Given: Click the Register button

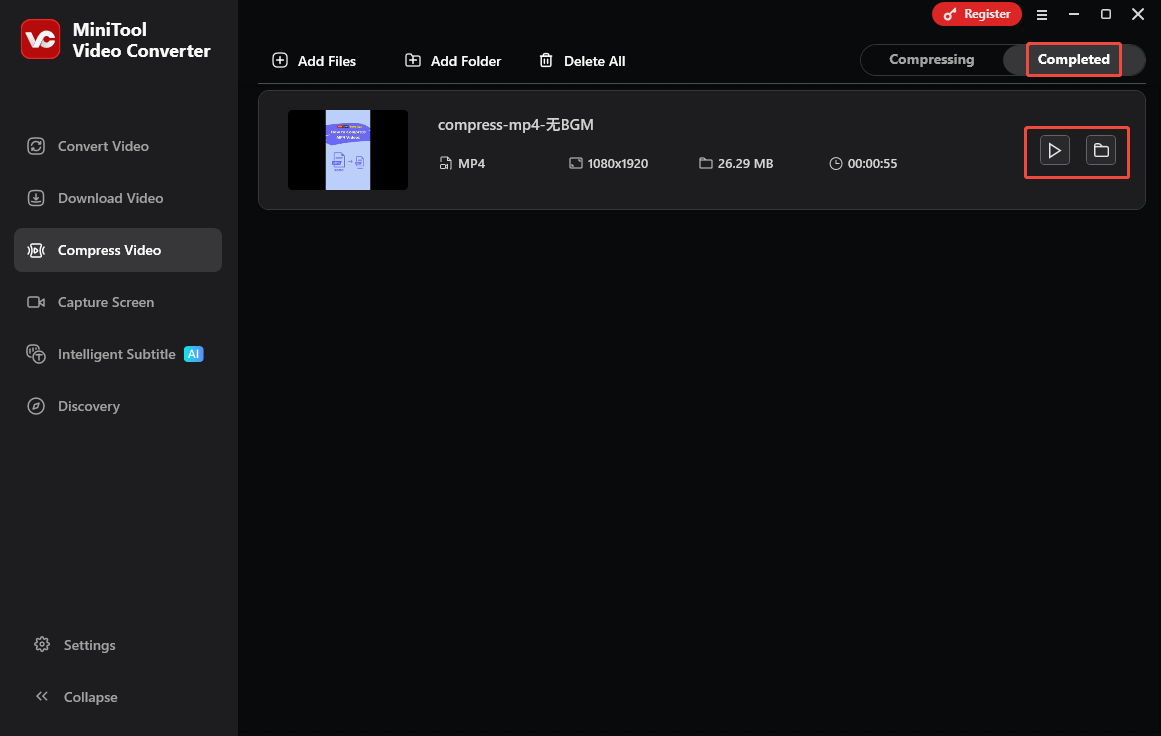Looking at the screenshot, I should click(x=977, y=14).
